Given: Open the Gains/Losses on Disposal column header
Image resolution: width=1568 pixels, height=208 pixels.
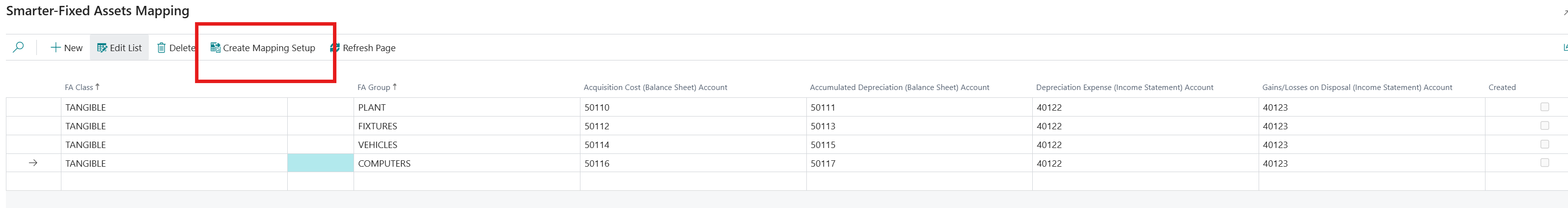Looking at the screenshot, I should (1357, 87).
